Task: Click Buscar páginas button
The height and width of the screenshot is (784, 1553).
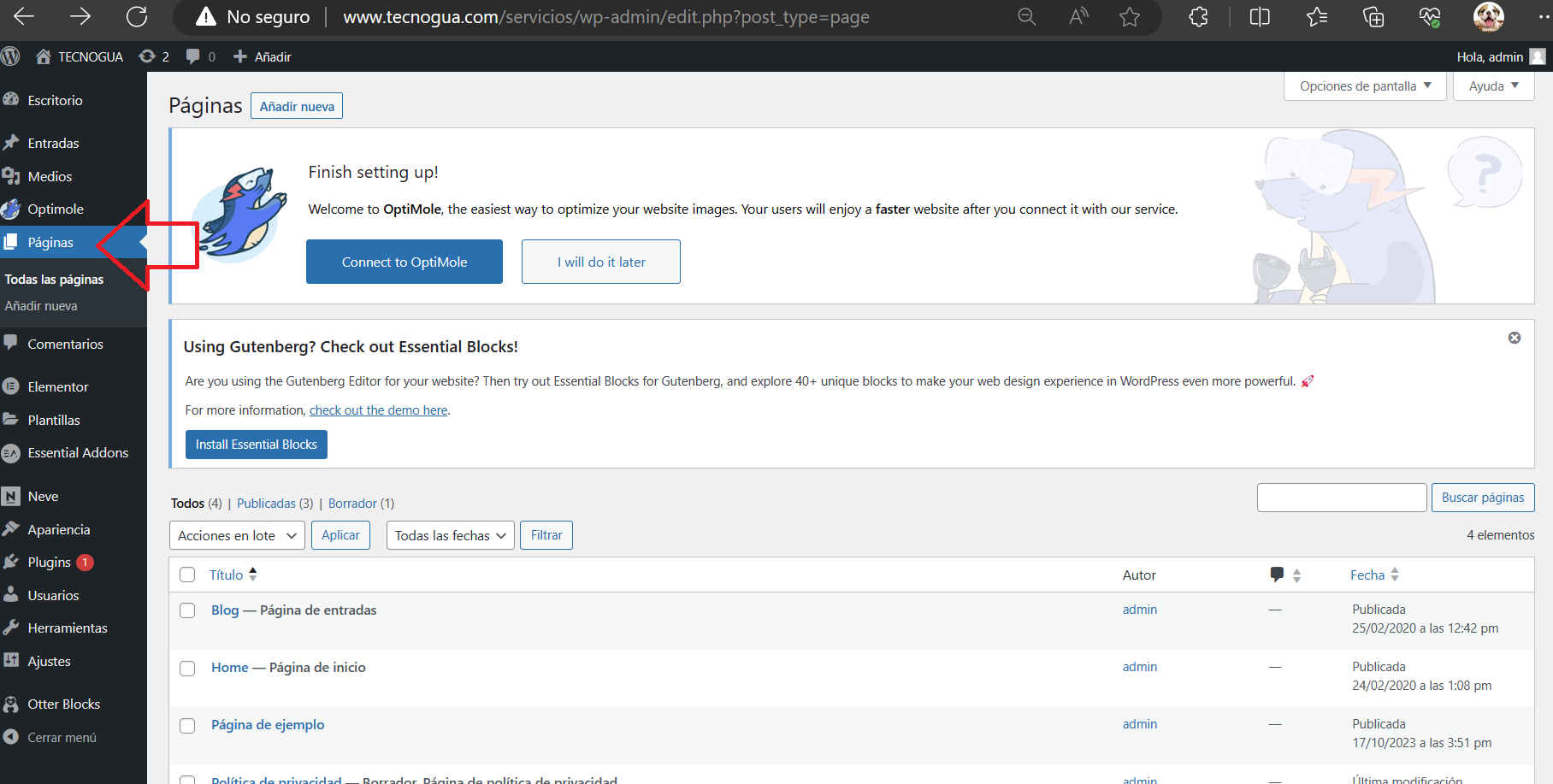Action: click(x=1483, y=498)
